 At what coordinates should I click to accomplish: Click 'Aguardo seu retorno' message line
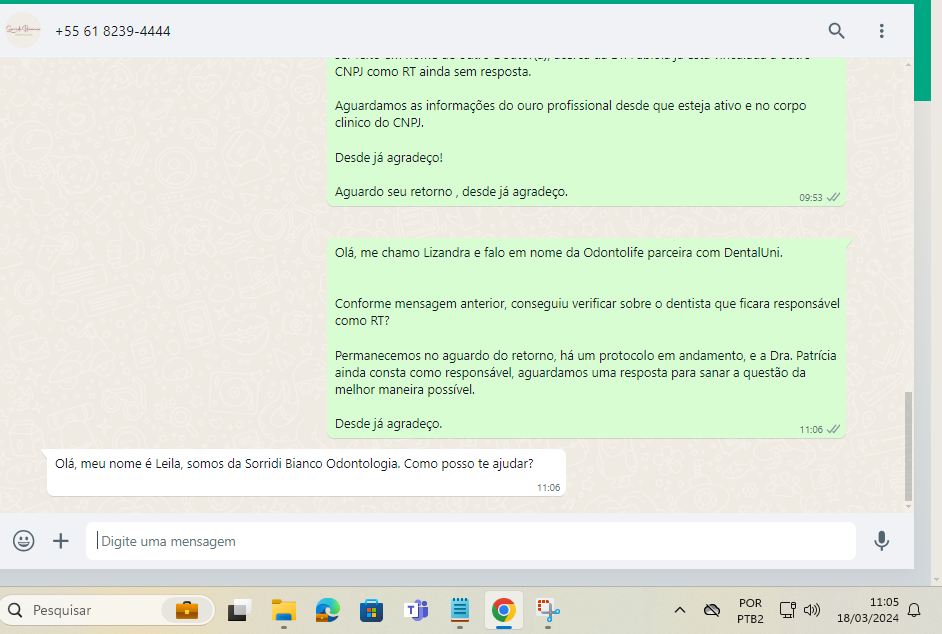[x=451, y=192]
